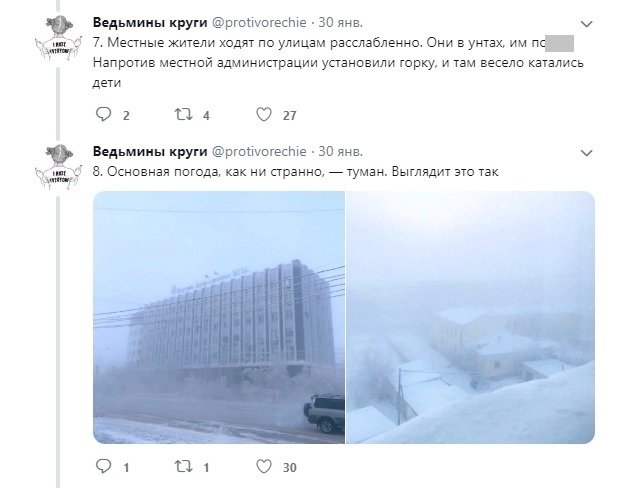Open 30 янв. timestamp of tweet 8
This screenshot has height=488, width=630.
click(x=340, y=151)
